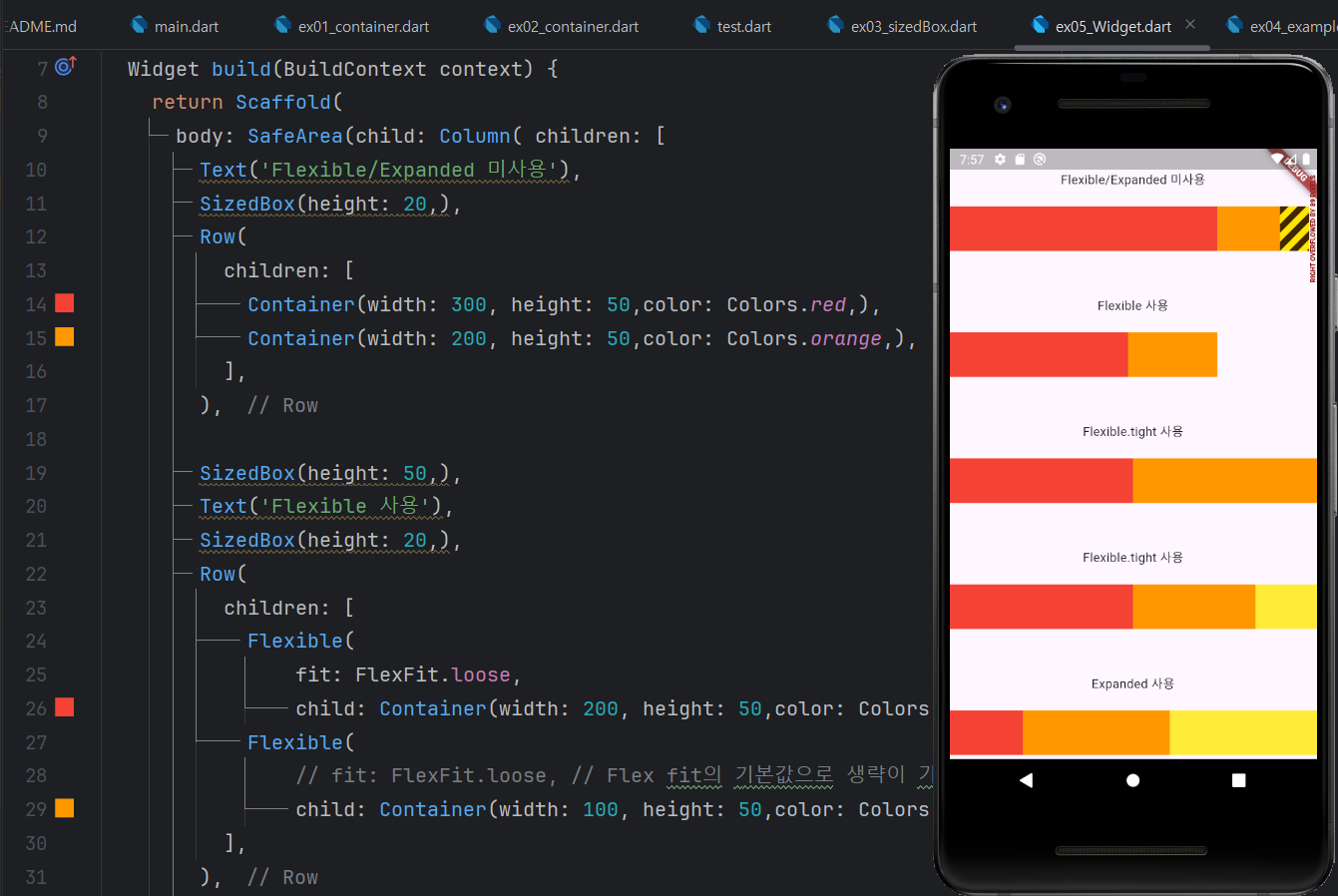Image resolution: width=1338 pixels, height=896 pixels.
Task: Click the Dart file icon on ex01_container.dart tab
Action: click(x=283, y=25)
